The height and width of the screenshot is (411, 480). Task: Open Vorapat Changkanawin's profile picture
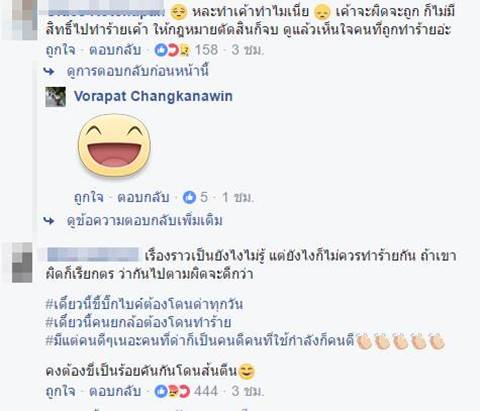tap(55, 97)
